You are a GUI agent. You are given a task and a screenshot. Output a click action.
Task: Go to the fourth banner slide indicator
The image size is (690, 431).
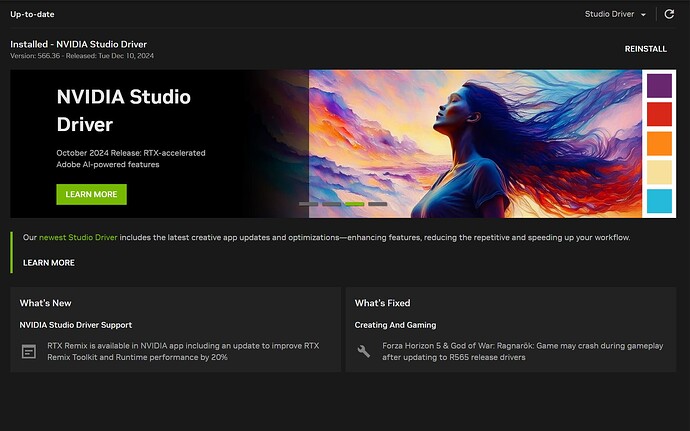(x=377, y=204)
